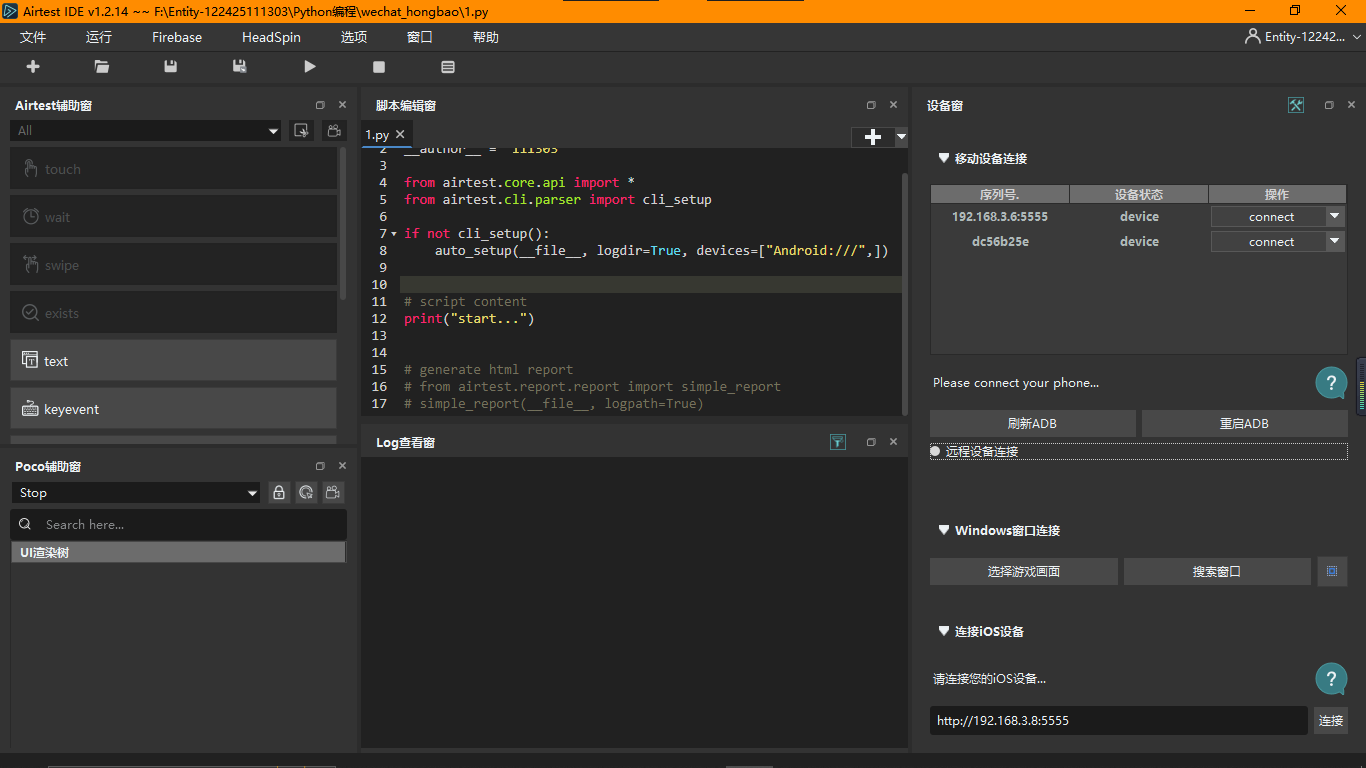Click the user account icon Entity-12242

click(x=1252, y=36)
